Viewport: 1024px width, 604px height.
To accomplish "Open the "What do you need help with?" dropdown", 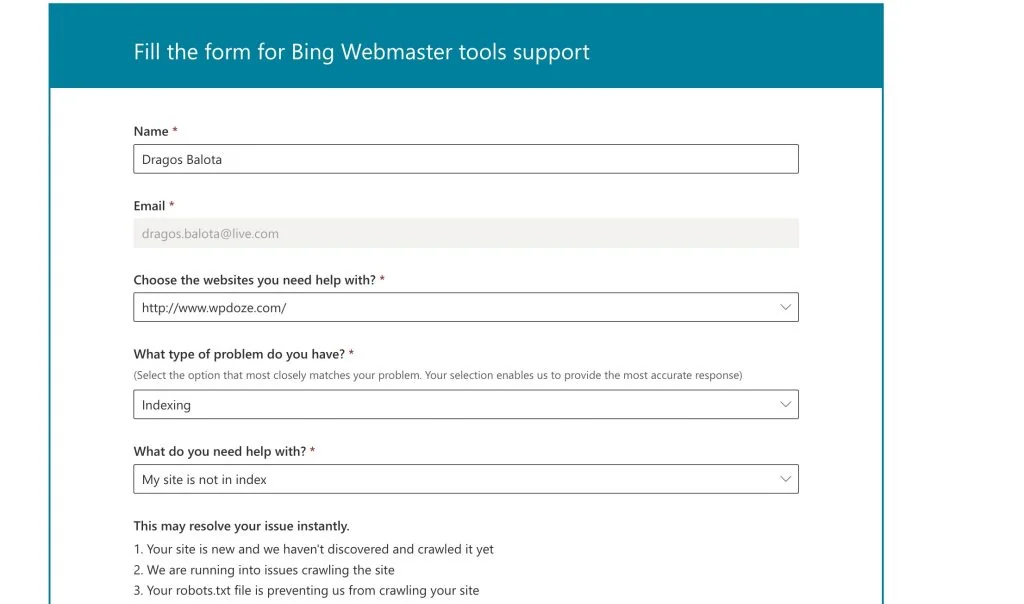I will (x=465, y=479).
